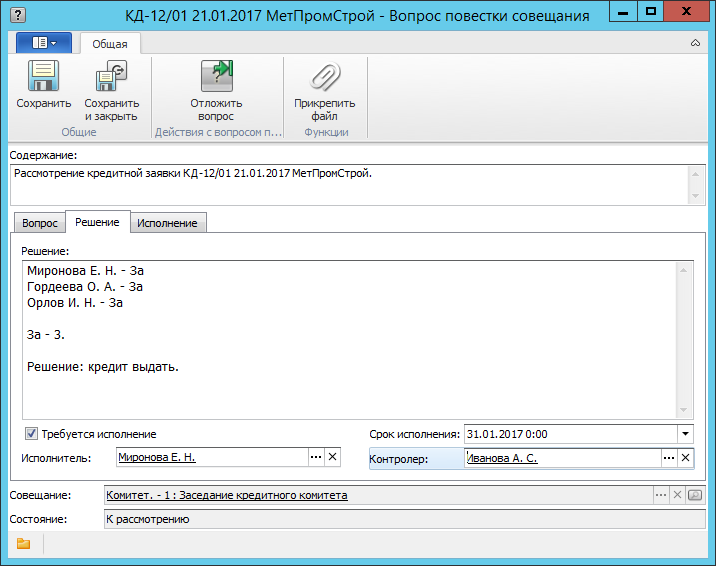The height and width of the screenshot is (566, 716).
Task: Open the application menu dropdown button
Action: pyautogui.click(x=44, y=43)
